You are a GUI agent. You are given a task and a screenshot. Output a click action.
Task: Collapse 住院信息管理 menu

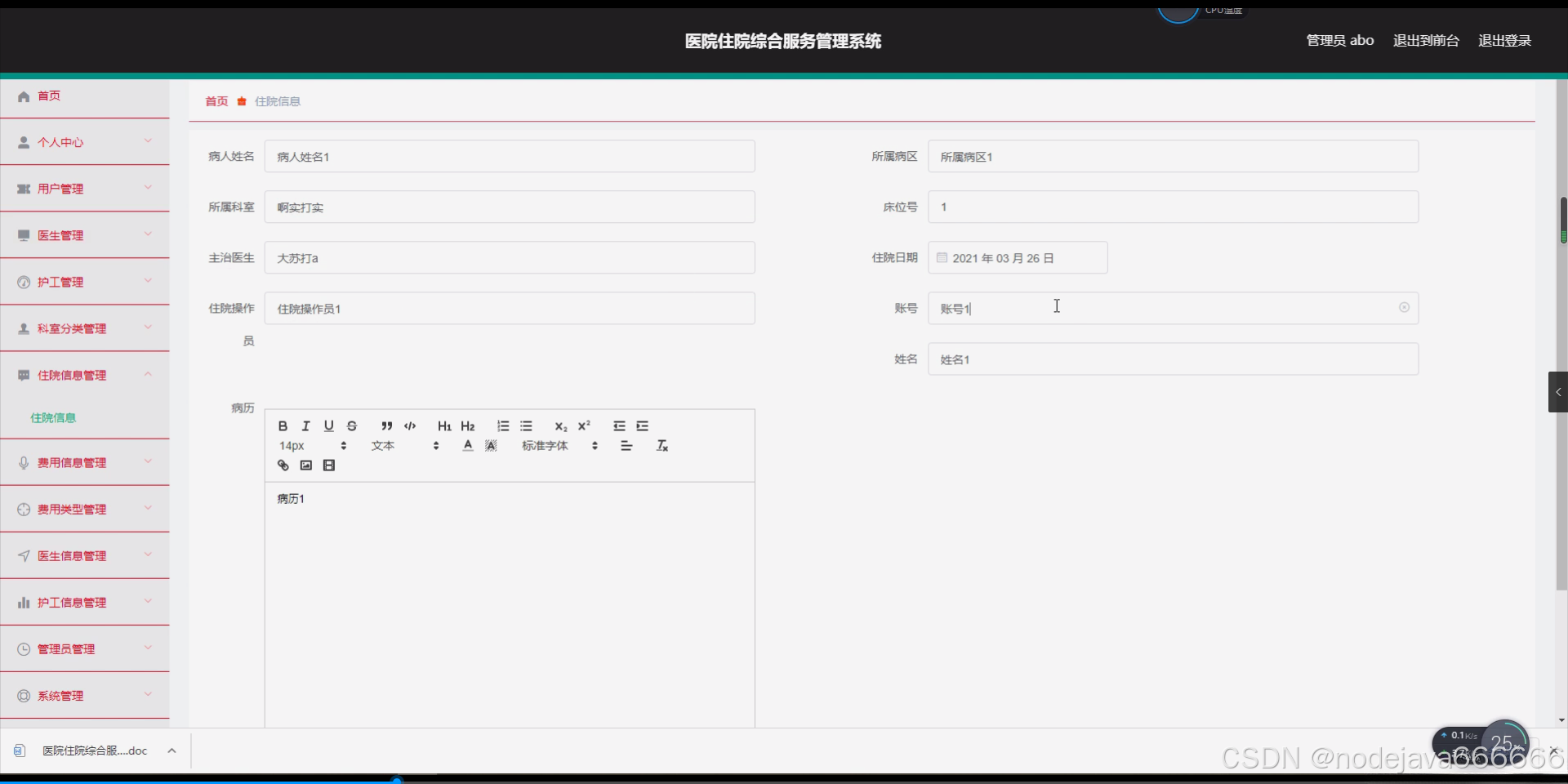(x=85, y=375)
